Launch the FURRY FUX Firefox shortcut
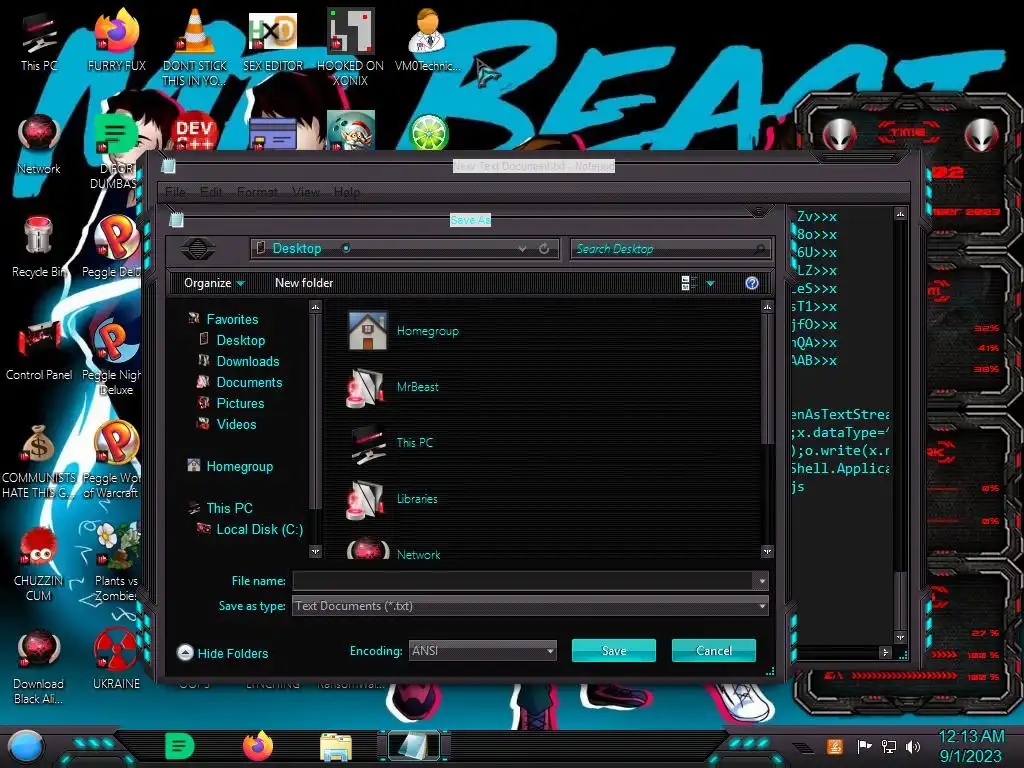This screenshot has height=768, width=1024. click(116, 42)
